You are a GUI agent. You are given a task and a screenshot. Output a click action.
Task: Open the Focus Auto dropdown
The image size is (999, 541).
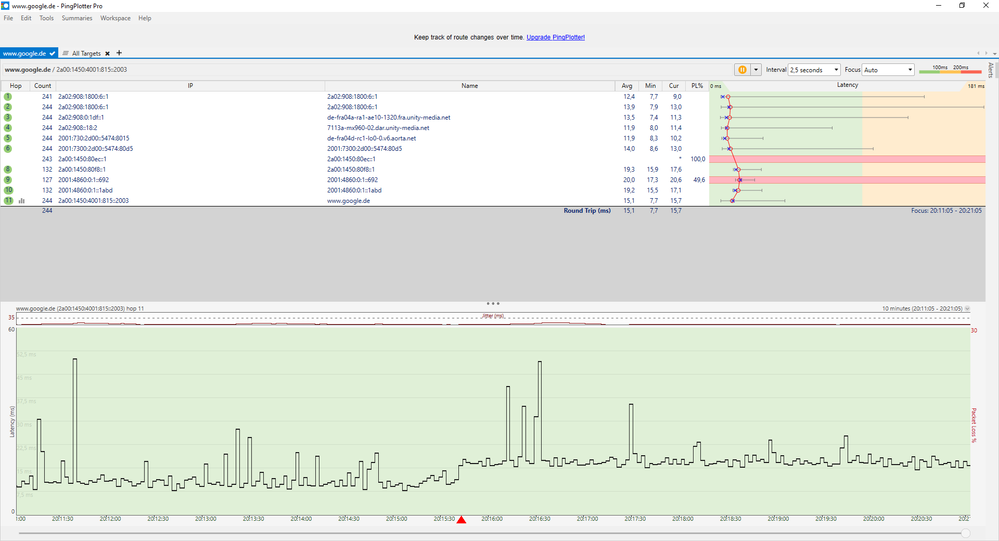888,69
